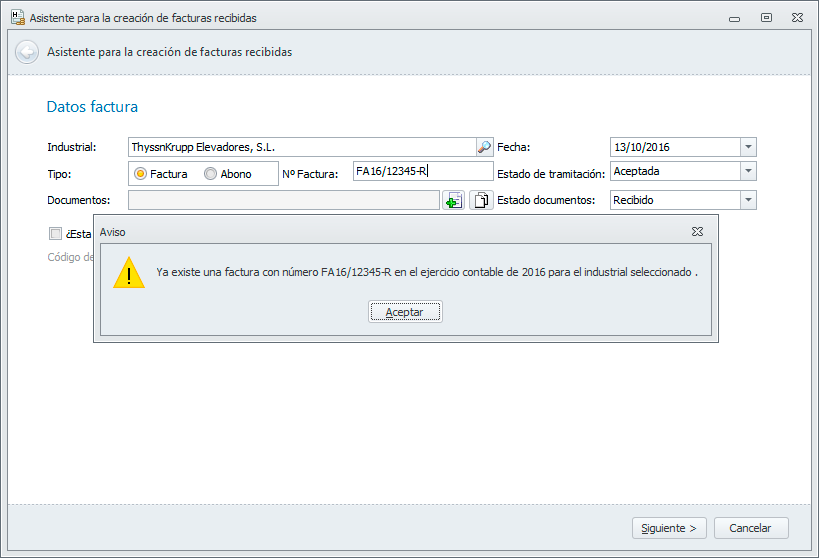Click the warning message about FA16/12345-R
Viewport: 819px width, 558px height.
point(427,272)
